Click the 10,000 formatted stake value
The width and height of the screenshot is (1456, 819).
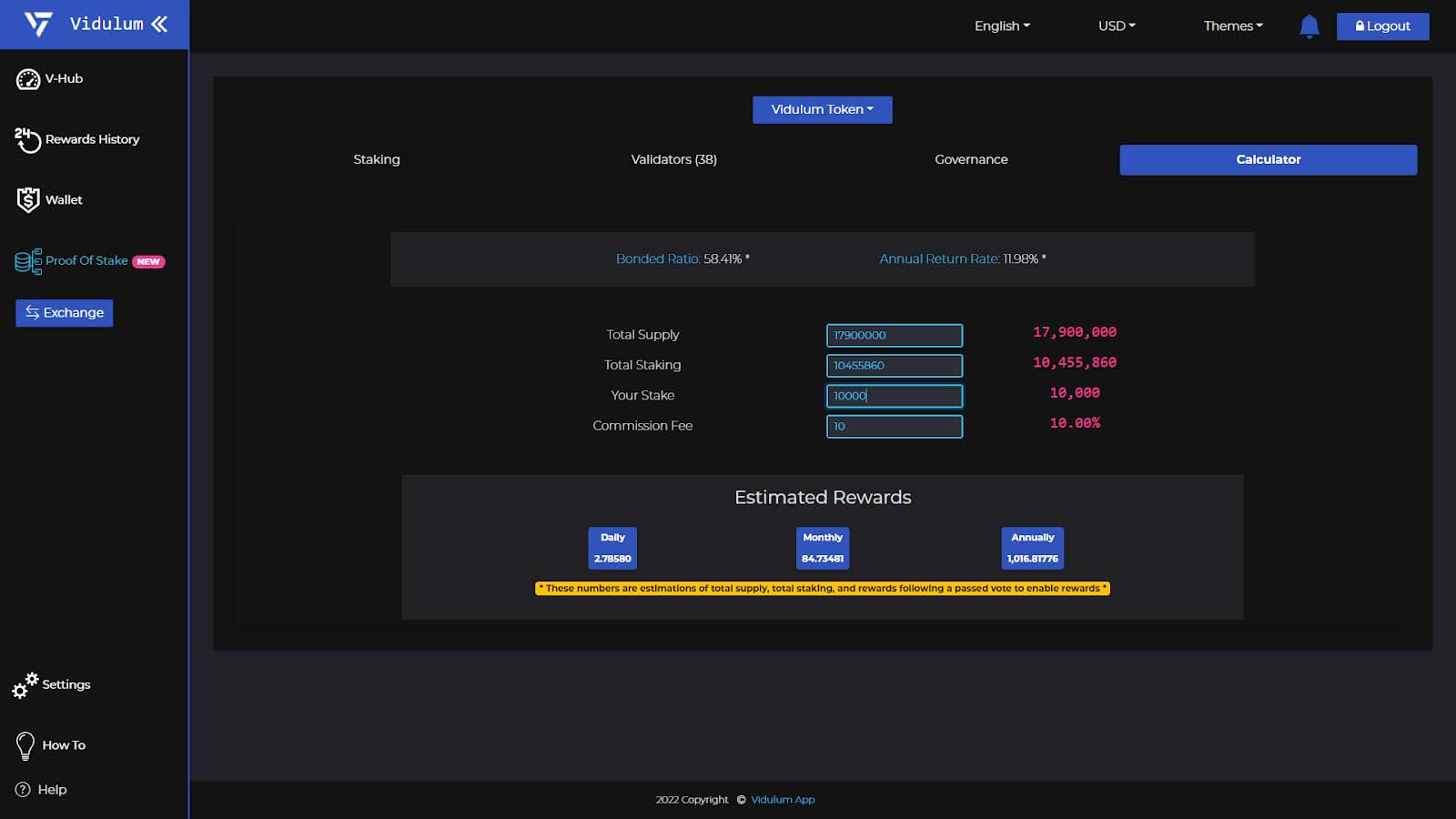click(1075, 393)
